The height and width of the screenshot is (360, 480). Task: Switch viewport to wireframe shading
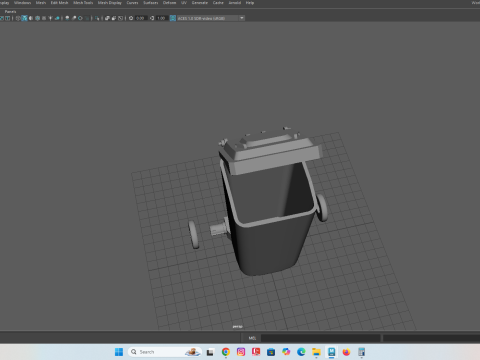18,18
